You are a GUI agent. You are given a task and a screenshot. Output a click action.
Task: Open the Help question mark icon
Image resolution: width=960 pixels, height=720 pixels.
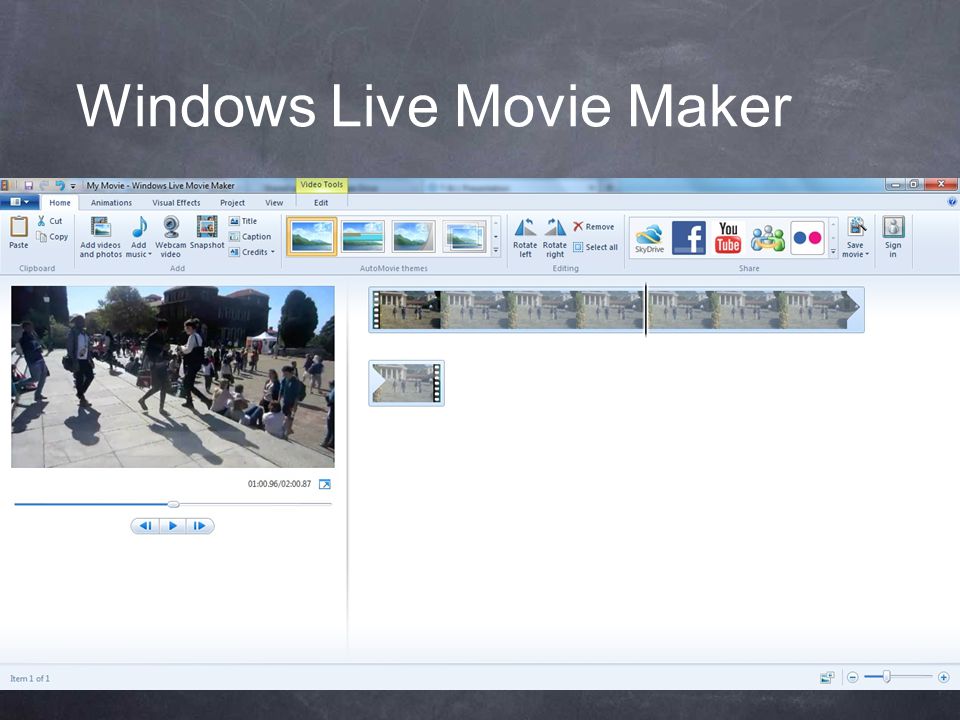pos(952,201)
